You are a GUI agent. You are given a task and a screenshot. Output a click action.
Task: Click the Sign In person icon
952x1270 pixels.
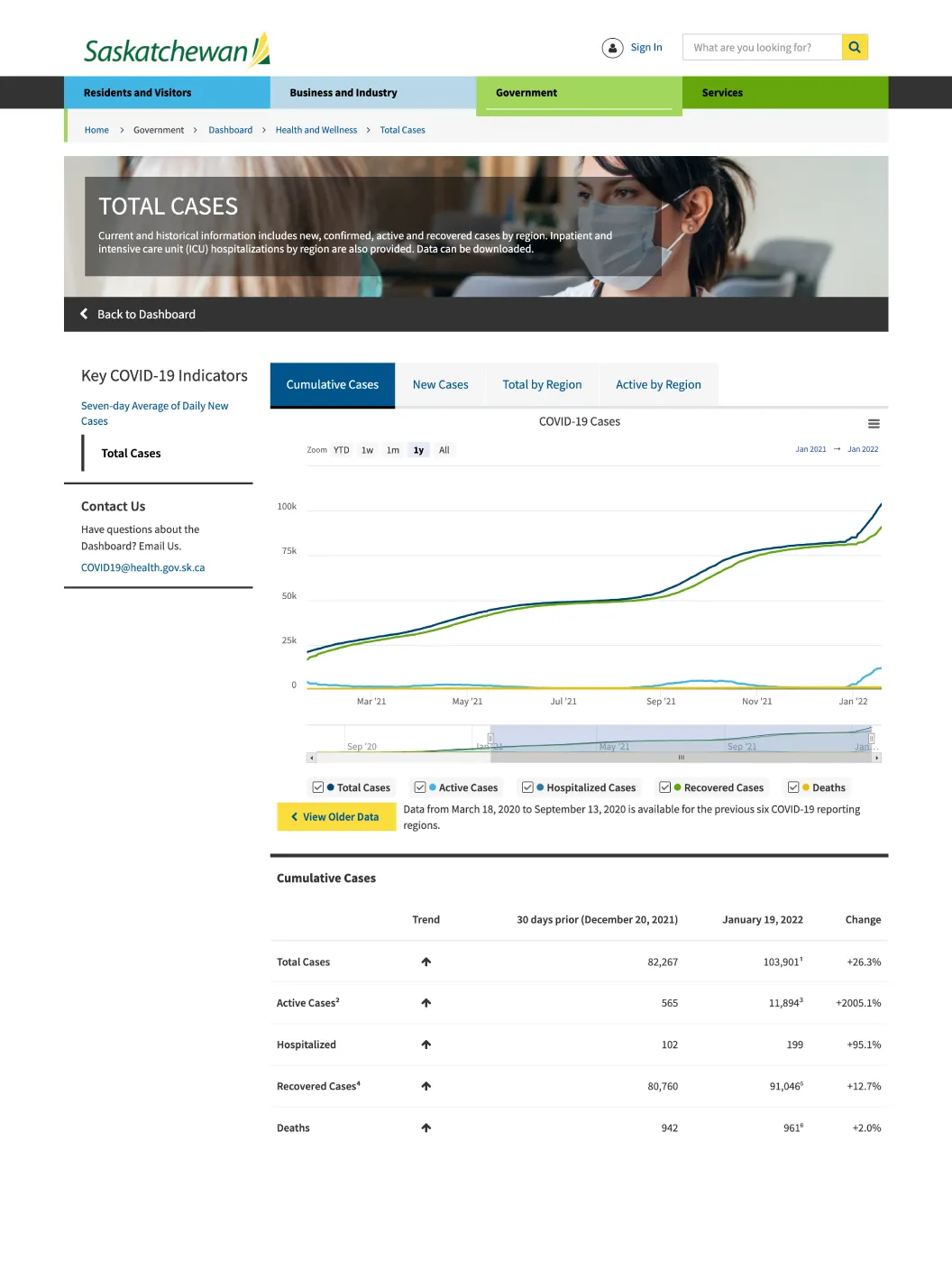612,47
